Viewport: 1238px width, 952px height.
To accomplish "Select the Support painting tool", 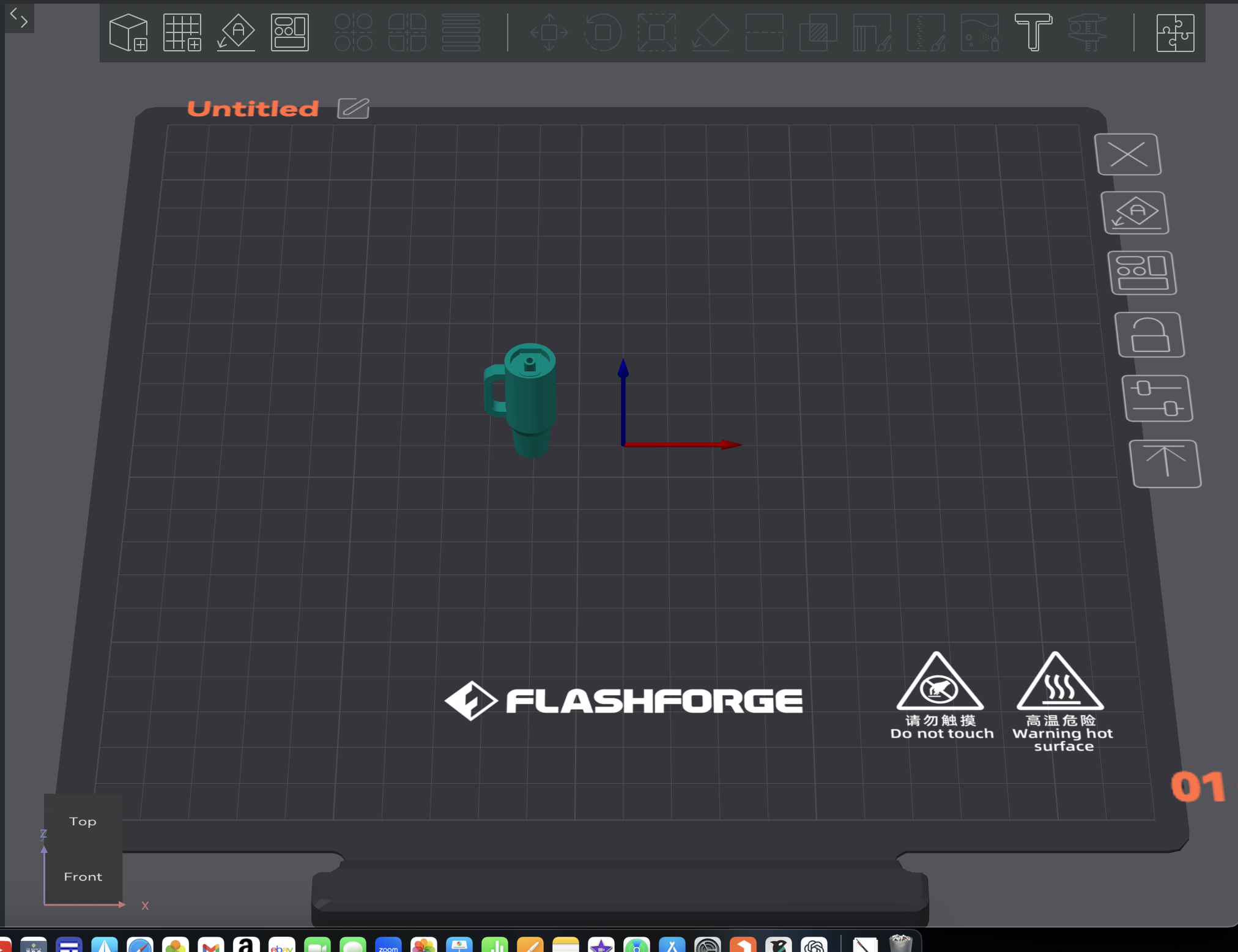I will tap(872, 32).
